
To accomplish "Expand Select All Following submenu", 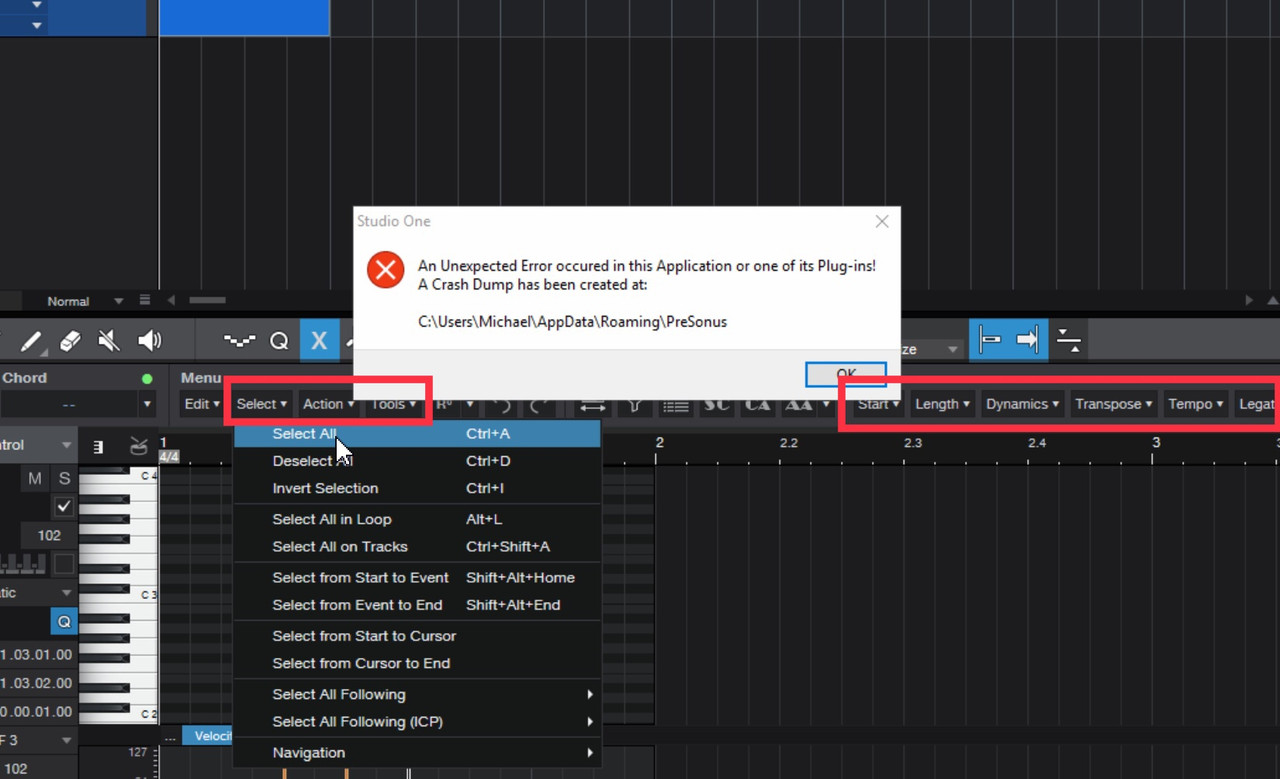I will click(x=417, y=694).
